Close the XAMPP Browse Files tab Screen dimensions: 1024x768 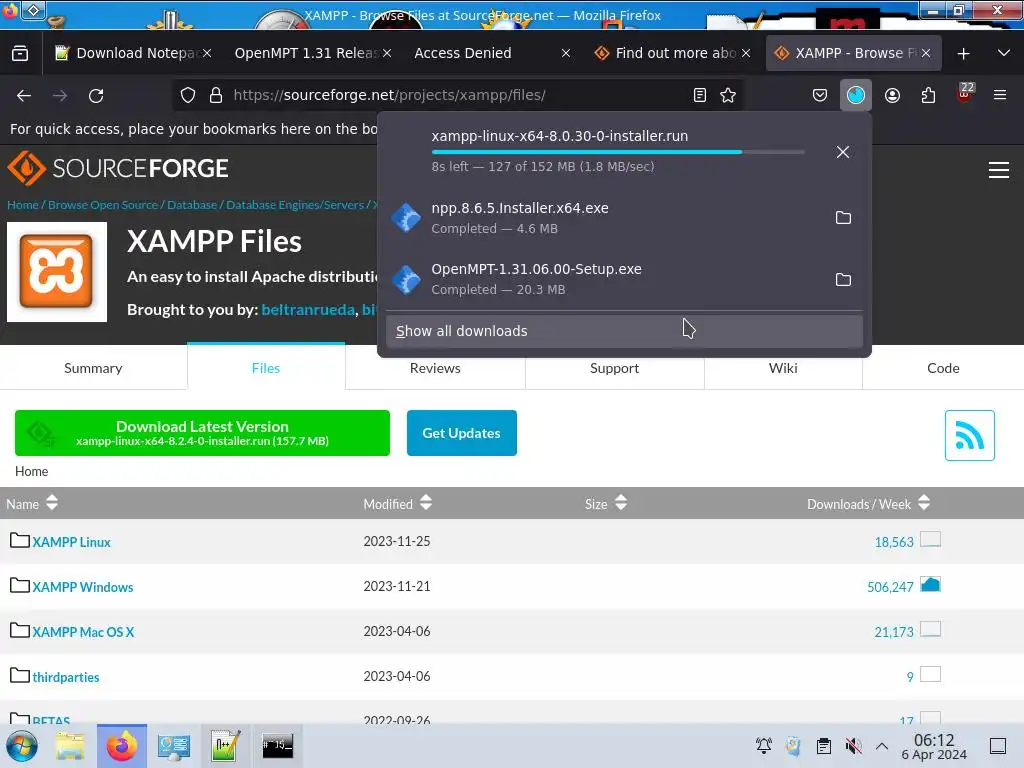[925, 53]
